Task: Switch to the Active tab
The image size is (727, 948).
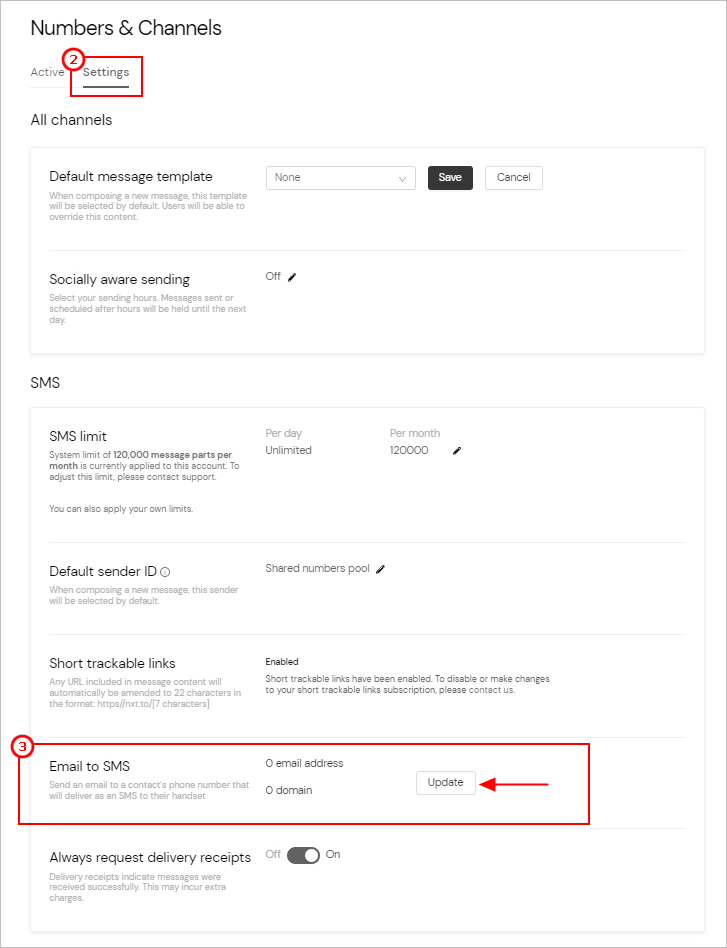Action: tap(48, 72)
